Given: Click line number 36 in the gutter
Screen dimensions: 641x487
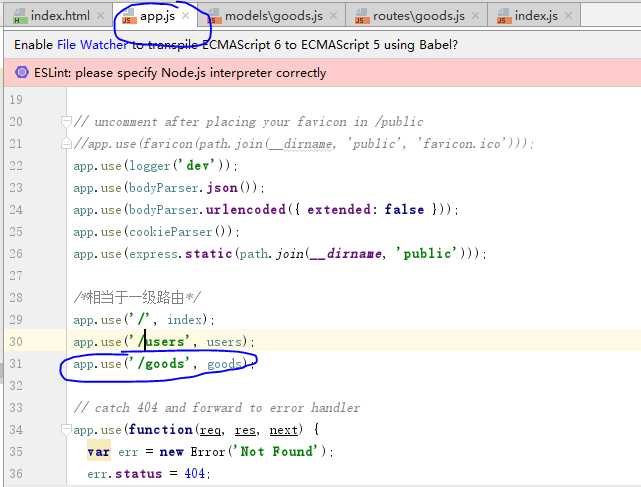Looking at the screenshot, I should tap(16, 474).
